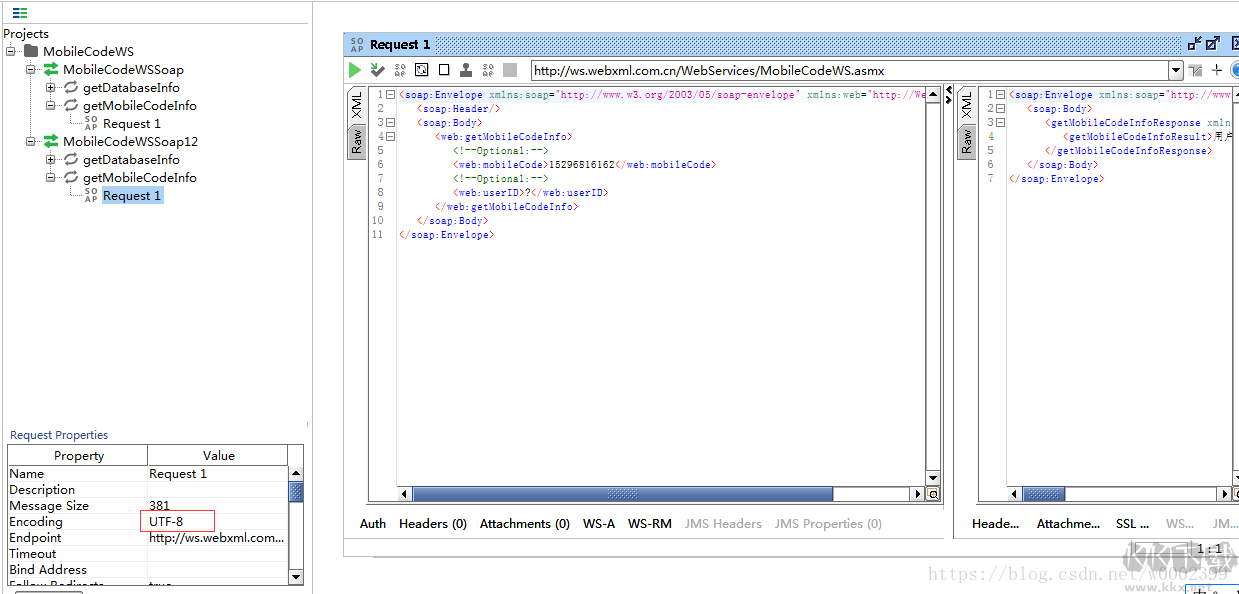
Task: Expand getDatabaseInfo under MobileCodeWSSoap12
Action: (51, 160)
